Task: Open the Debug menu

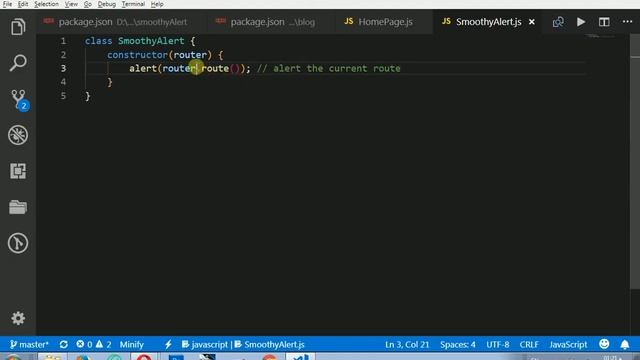Action: coord(107,4)
